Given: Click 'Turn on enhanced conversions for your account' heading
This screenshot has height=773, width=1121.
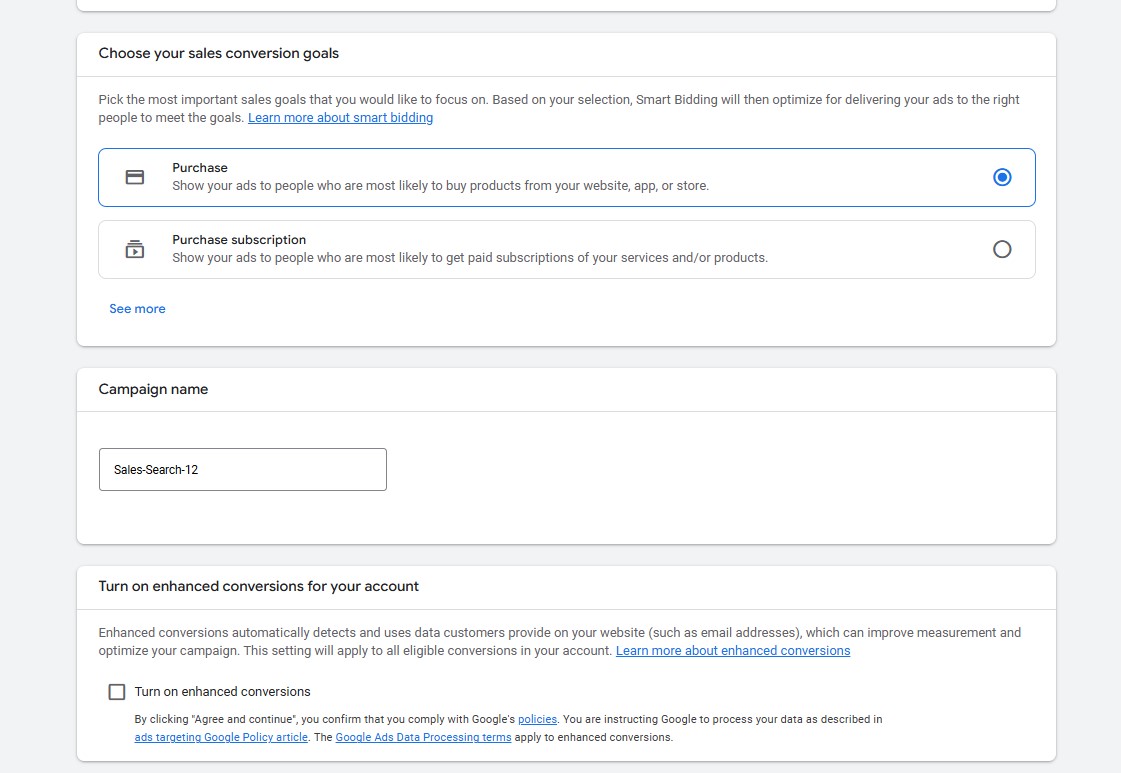Looking at the screenshot, I should click(258, 587).
